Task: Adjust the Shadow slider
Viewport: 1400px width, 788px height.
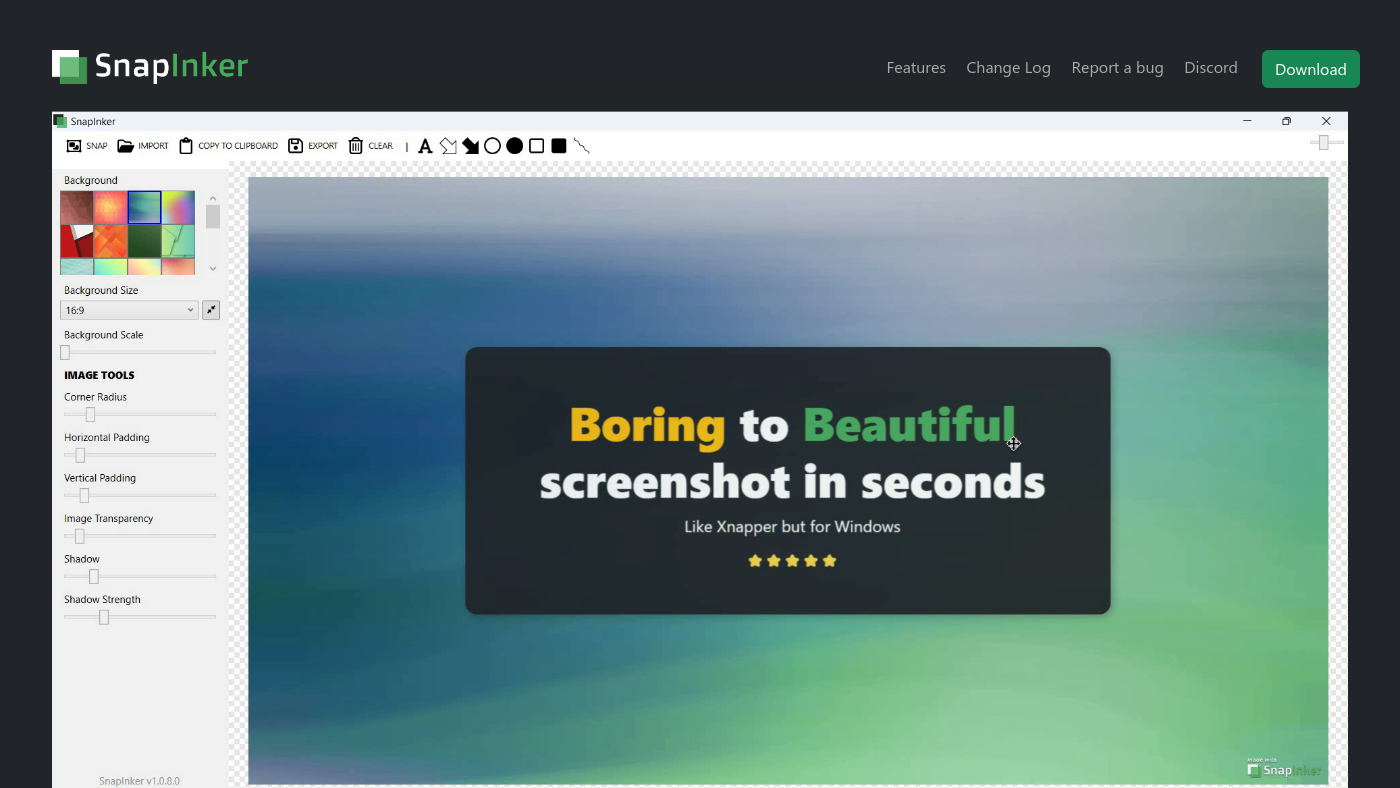Action: pos(140,576)
